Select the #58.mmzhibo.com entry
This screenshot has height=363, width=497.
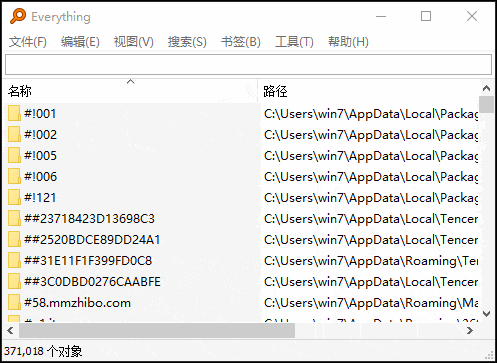pos(77,303)
